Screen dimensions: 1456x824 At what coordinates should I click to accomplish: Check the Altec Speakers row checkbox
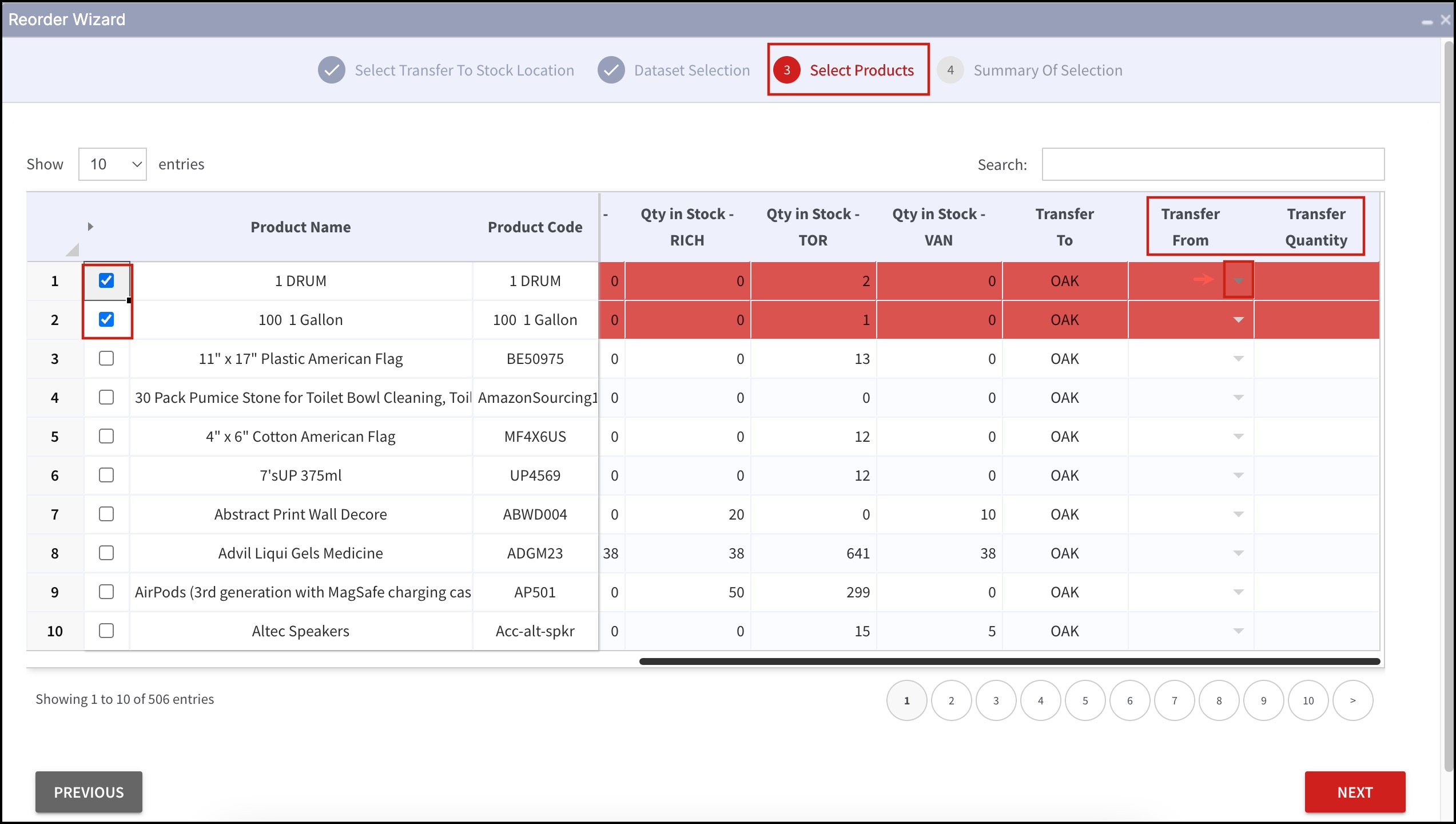[106, 631]
